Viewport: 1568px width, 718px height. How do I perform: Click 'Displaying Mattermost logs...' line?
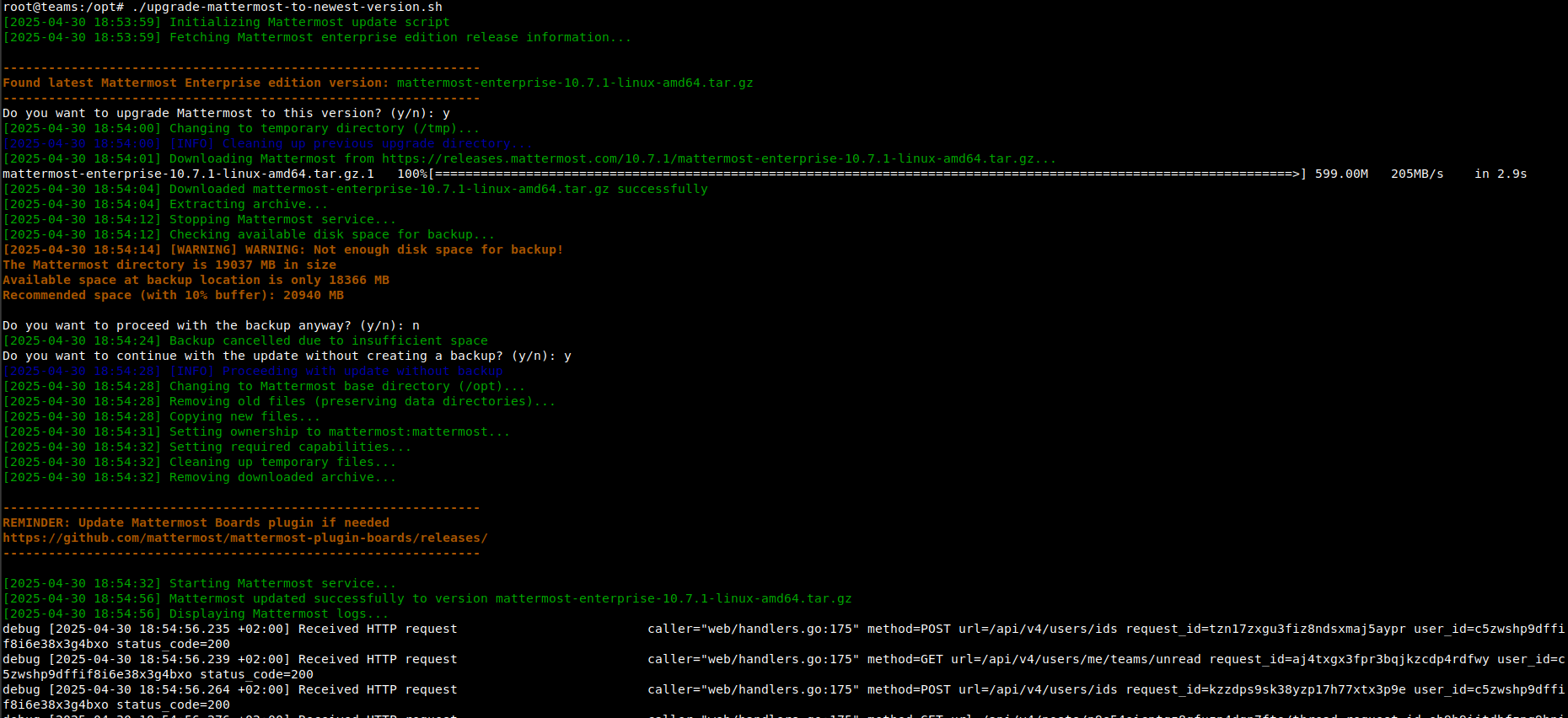pyautogui.click(x=196, y=614)
